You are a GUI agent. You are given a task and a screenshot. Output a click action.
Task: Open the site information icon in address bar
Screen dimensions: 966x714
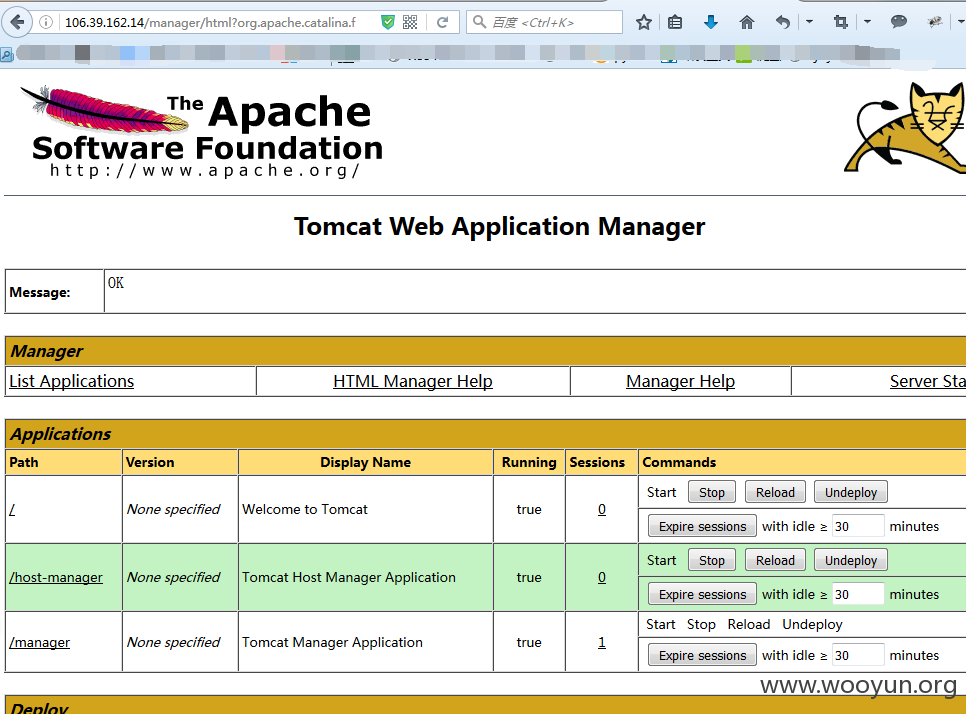[x=46, y=23]
